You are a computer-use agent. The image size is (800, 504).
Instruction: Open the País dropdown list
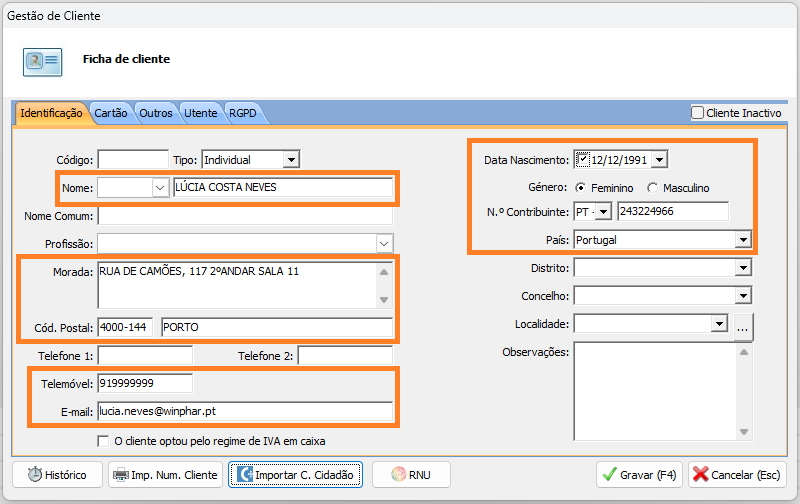(x=742, y=240)
